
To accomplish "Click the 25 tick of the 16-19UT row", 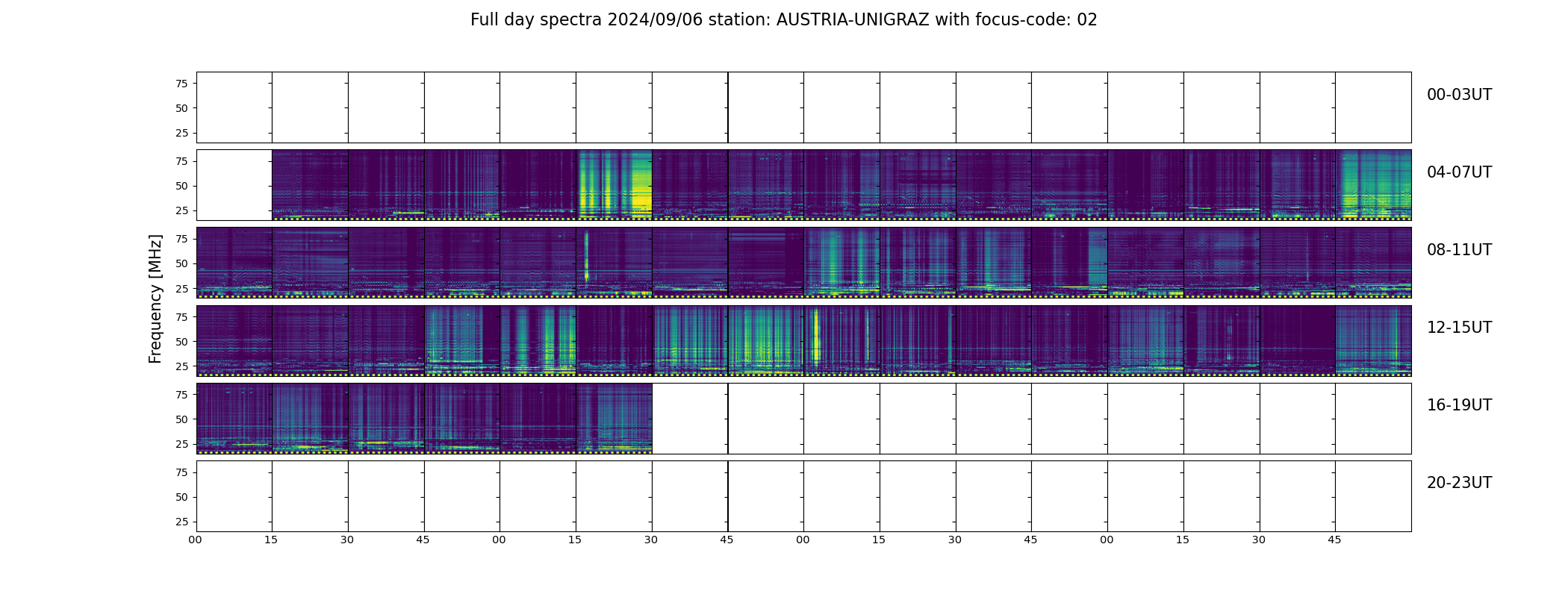I will pyautogui.click(x=181, y=444).
